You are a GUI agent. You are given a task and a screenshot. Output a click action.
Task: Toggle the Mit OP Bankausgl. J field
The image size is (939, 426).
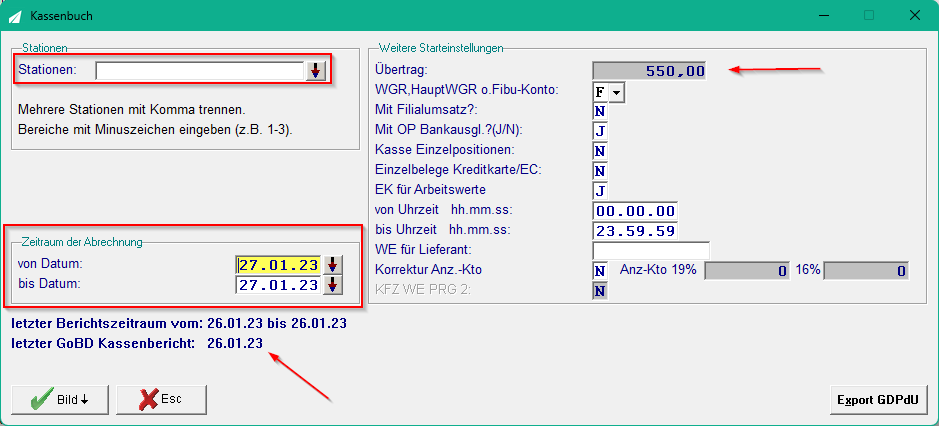(600, 131)
